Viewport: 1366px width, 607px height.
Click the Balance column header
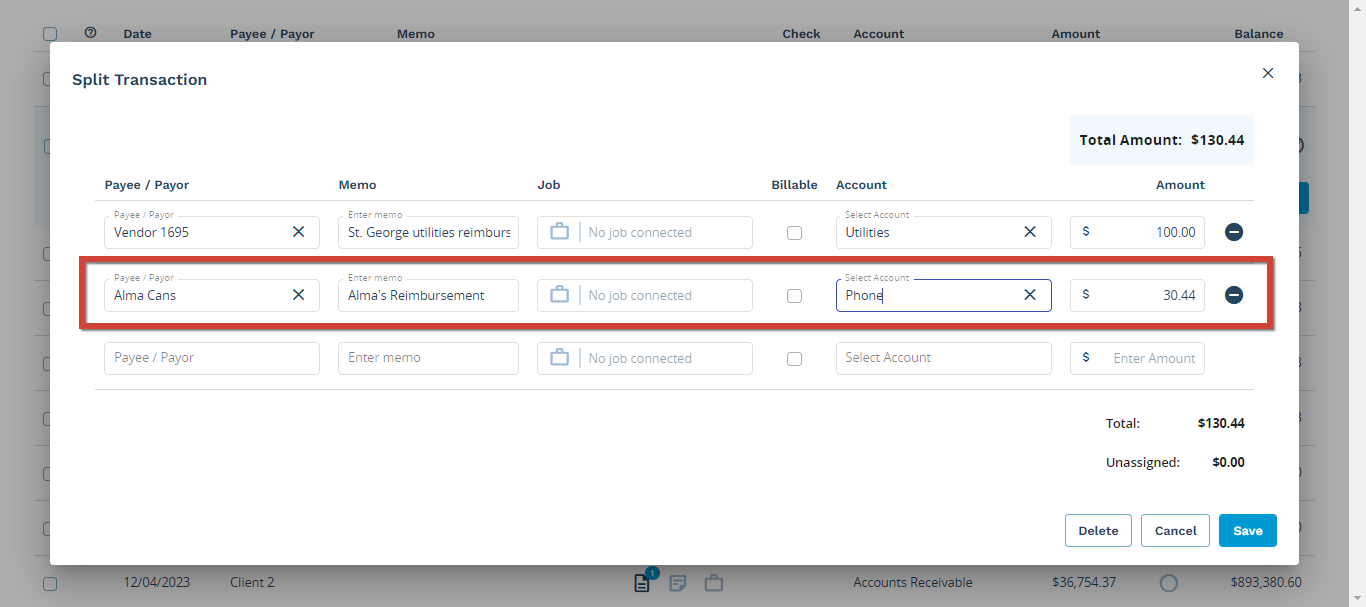(x=1258, y=34)
